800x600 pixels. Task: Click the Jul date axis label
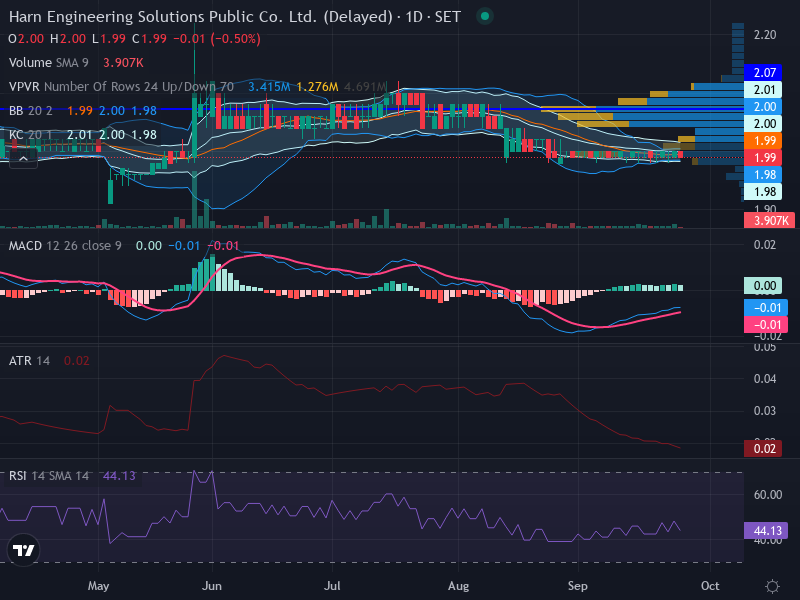pyautogui.click(x=332, y=586)
